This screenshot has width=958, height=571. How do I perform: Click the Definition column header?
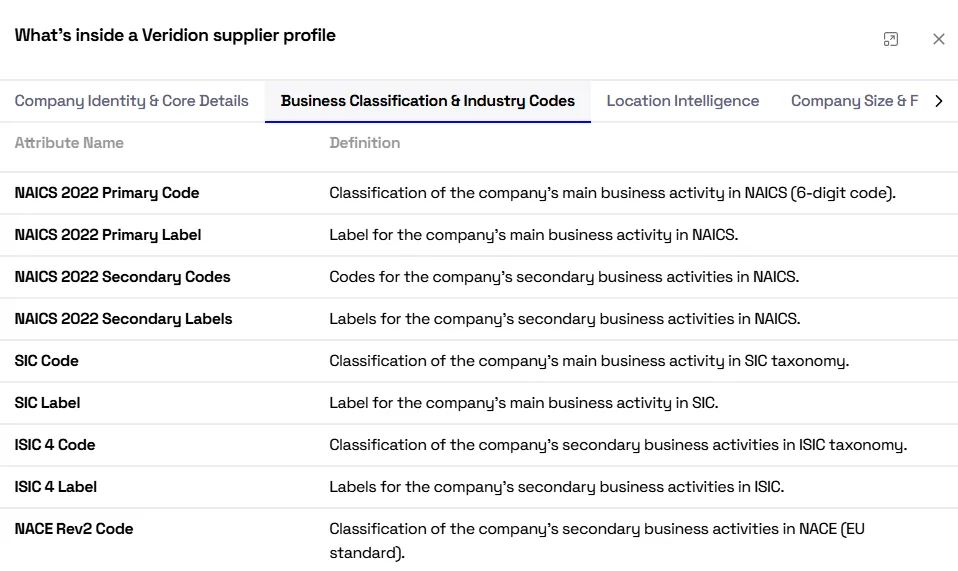(365, 143)
